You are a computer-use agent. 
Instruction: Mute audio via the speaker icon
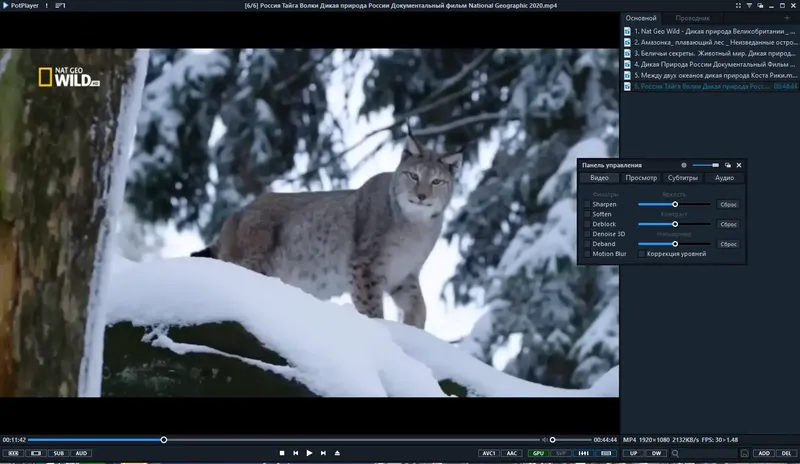[x=544, y=439]
